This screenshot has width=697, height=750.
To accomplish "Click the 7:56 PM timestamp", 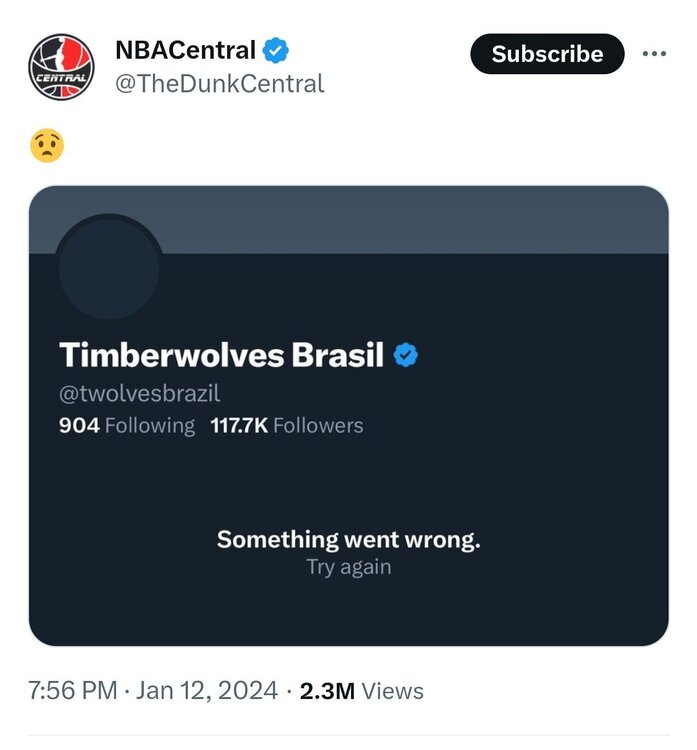I will pyautogui.click(x=72, y=691).
